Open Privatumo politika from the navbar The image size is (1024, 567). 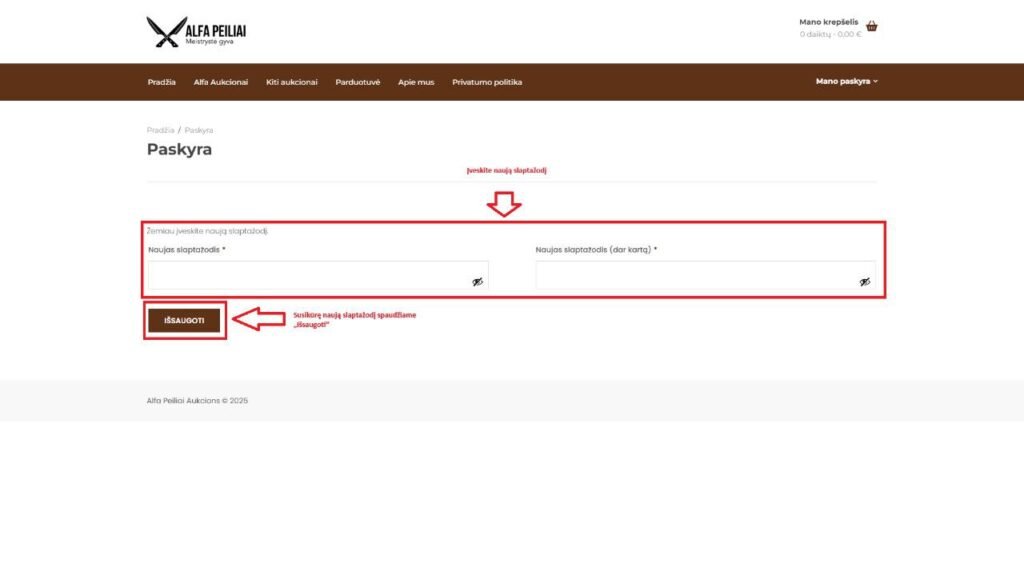click(487, 82)
